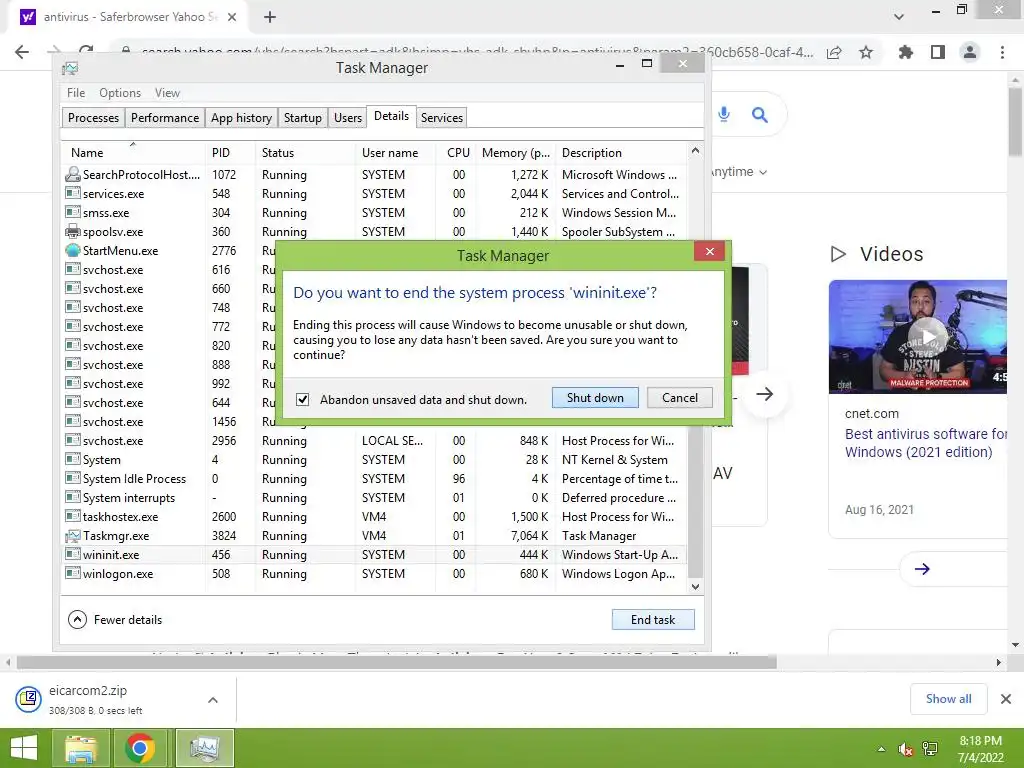Open the View menu in Task Manager
This screenshot has height=768, width=1024.
tap(167, 93)
